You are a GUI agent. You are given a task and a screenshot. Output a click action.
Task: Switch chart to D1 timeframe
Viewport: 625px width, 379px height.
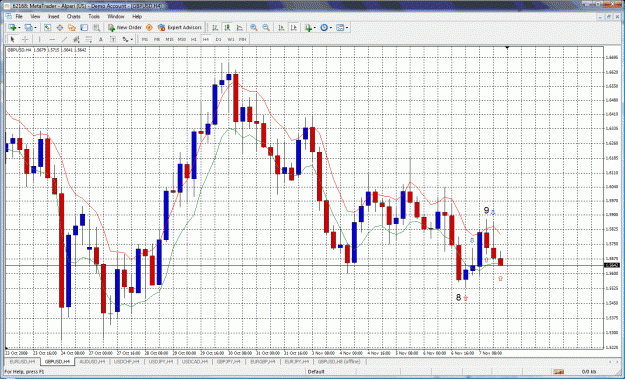pyautogui.click(x=218, y=39)
